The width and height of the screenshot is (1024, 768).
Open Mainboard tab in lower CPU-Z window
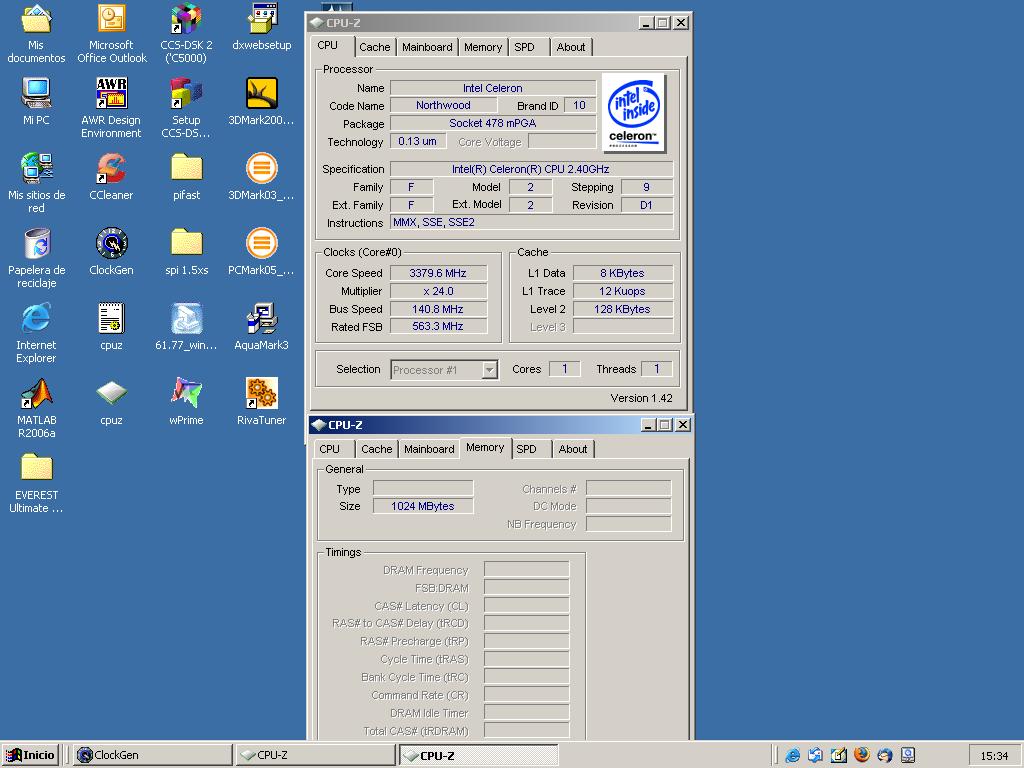[x=428, y=449]
